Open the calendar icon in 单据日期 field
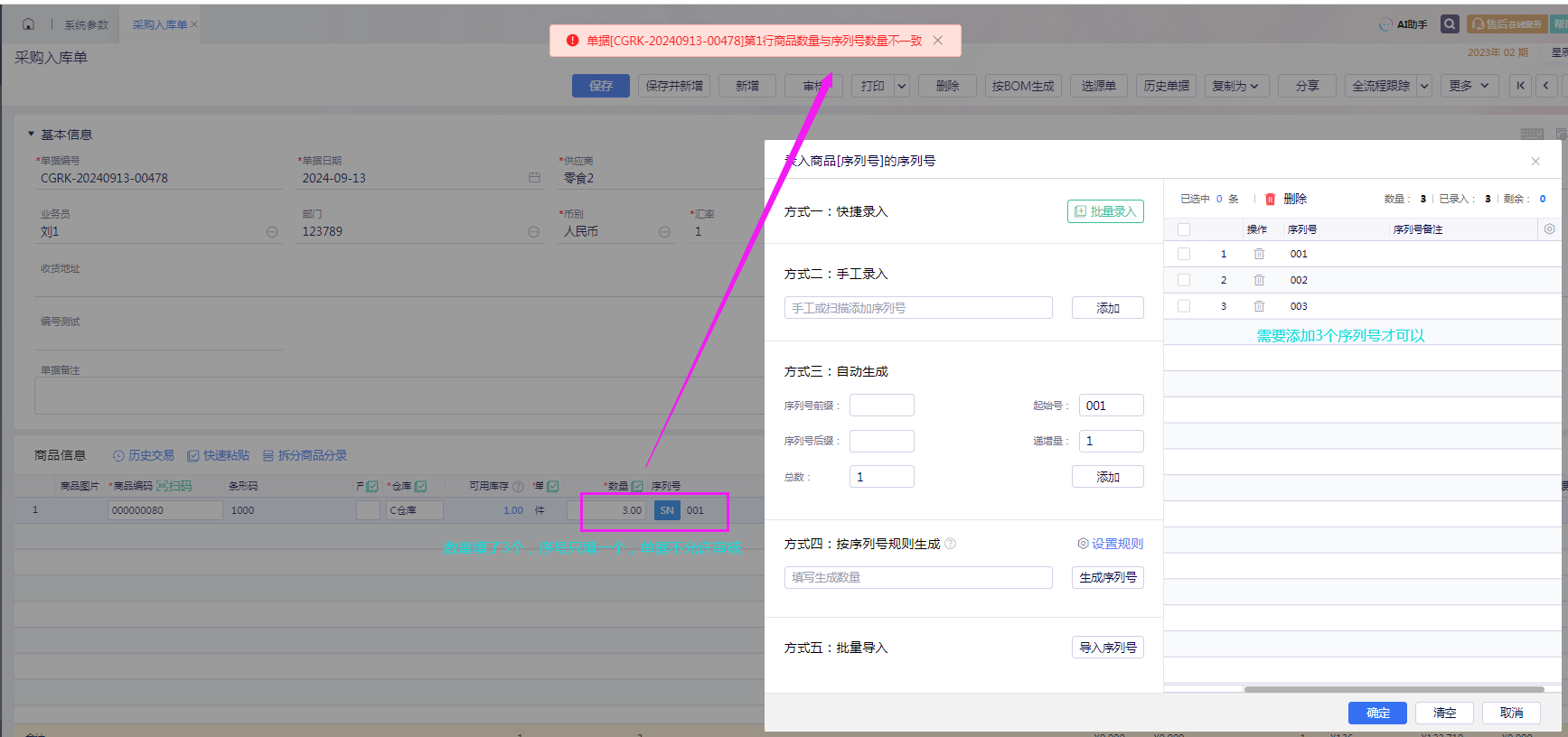Viewport: 1568px width, 737px height. coord(534,178)
